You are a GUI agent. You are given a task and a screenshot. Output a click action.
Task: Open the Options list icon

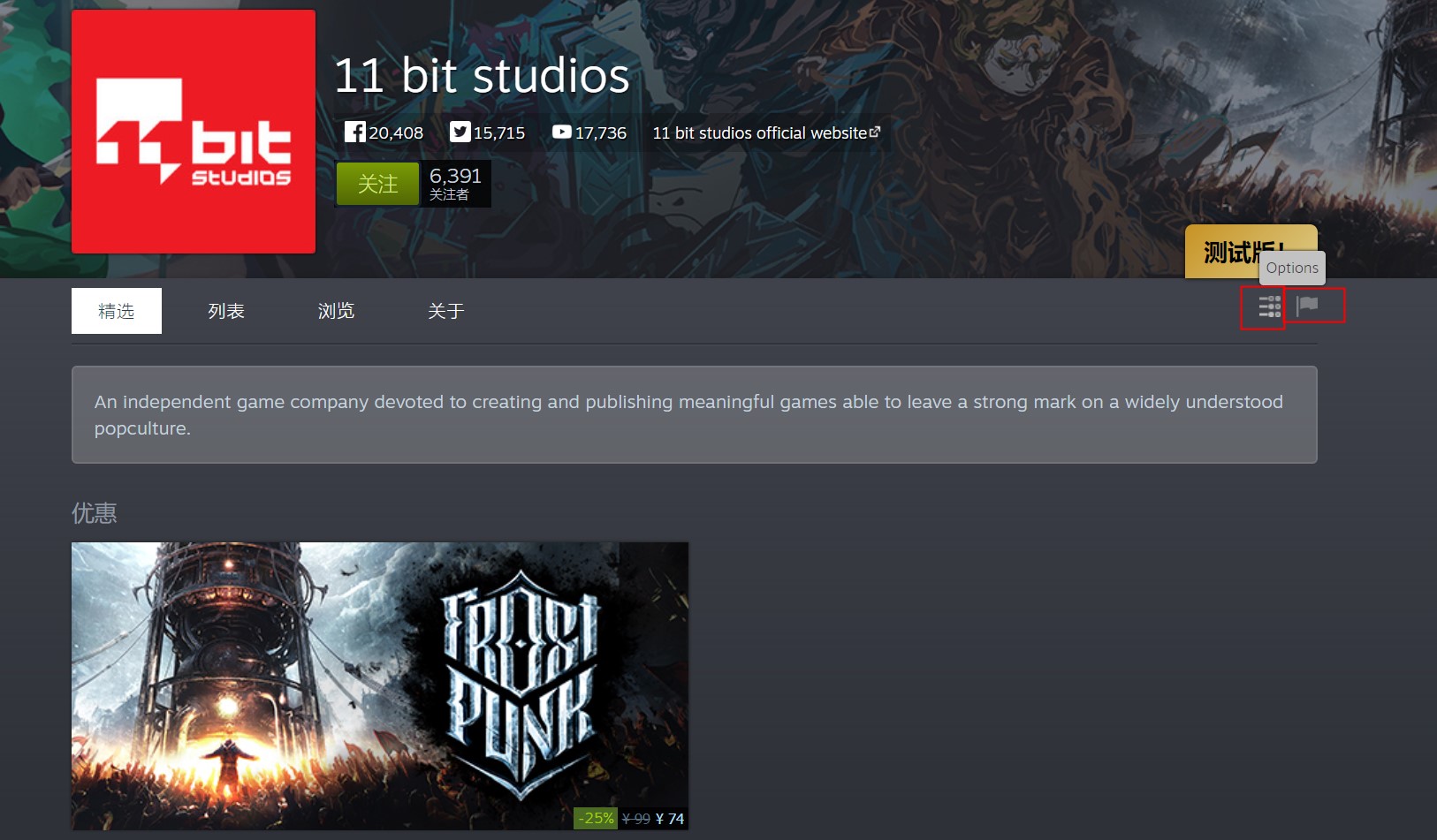coord(1269,306)
